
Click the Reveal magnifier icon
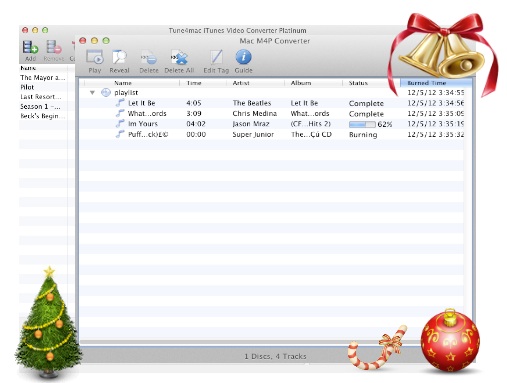point(119,57)
